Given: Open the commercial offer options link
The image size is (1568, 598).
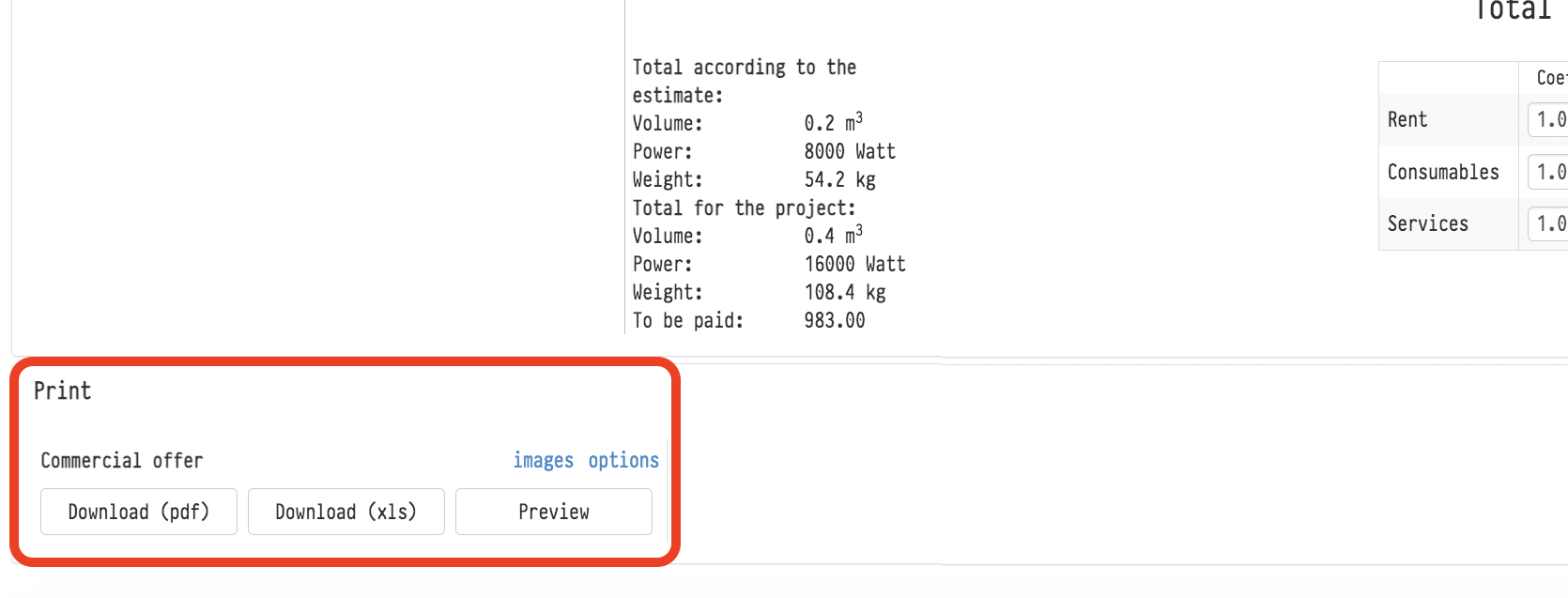Looking at the screenshot, I should tap(623, 460).
